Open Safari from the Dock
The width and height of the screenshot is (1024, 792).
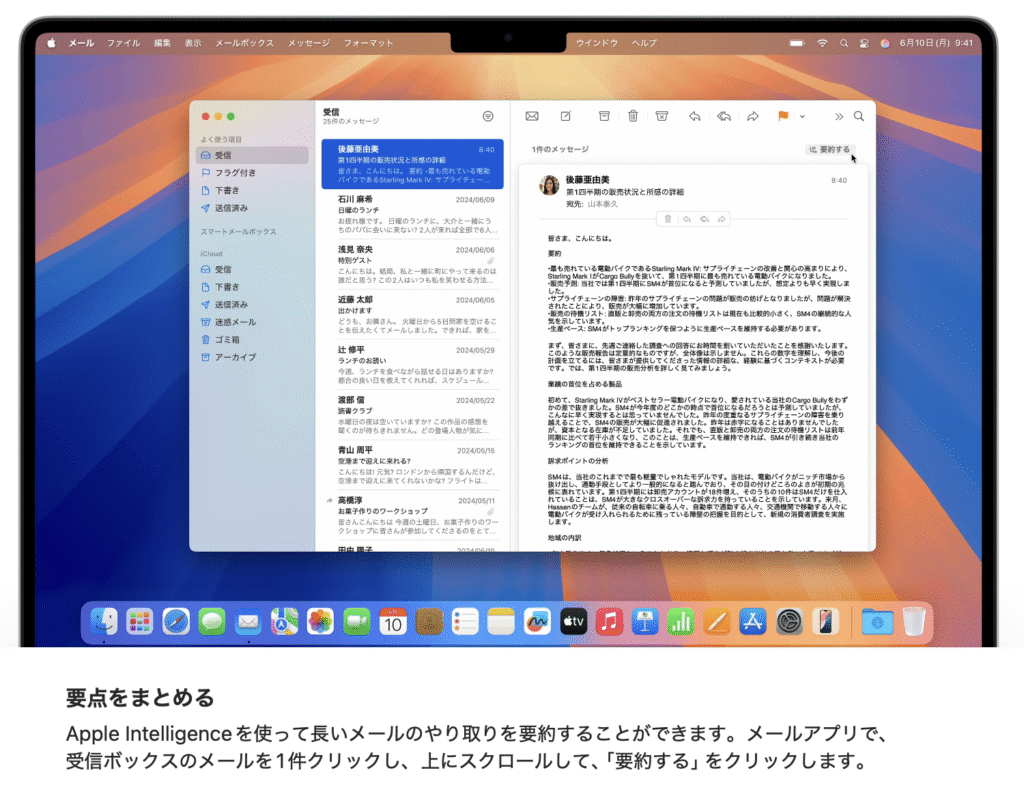(x=176, y=622)
